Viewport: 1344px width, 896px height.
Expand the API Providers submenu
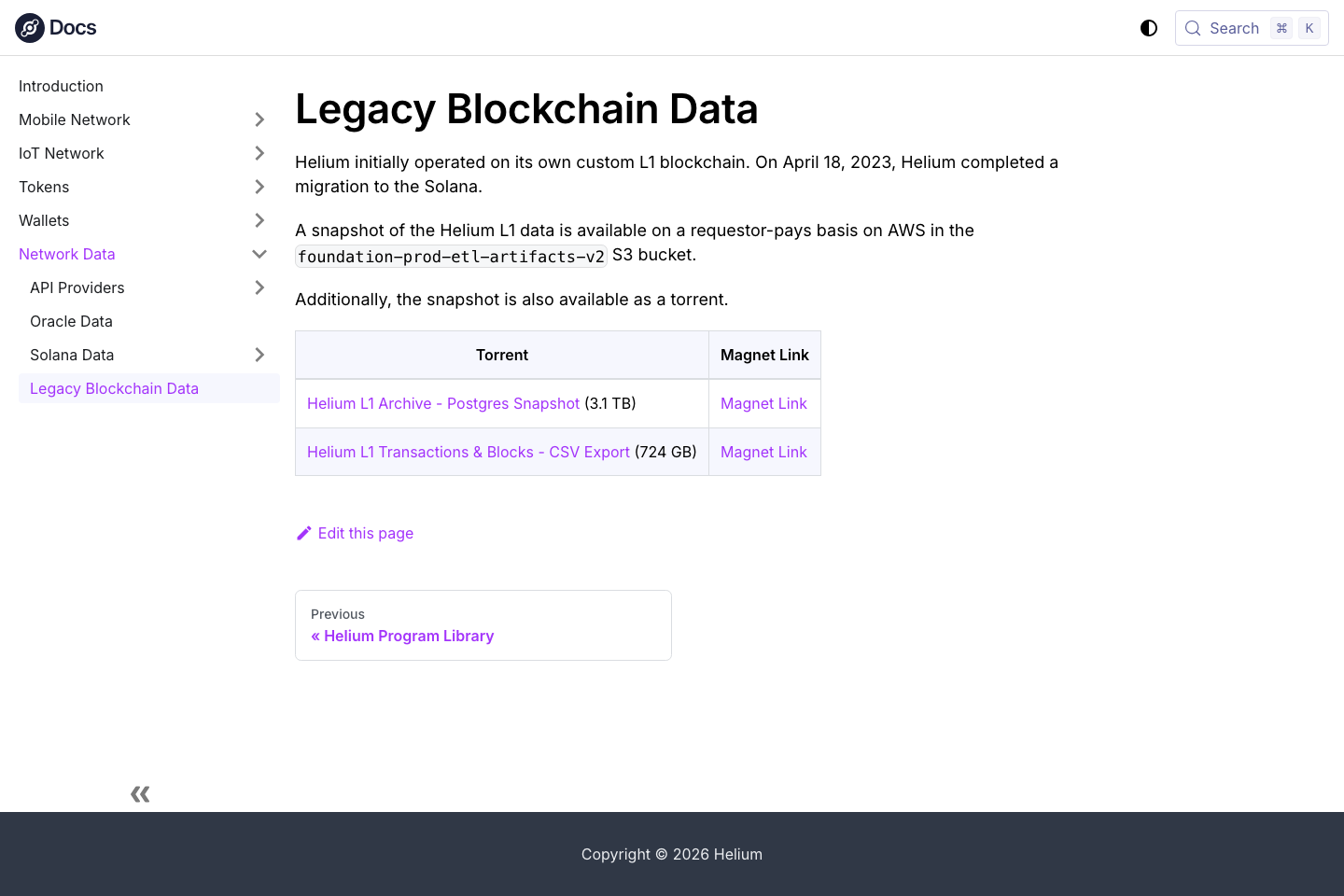point(259,287)
